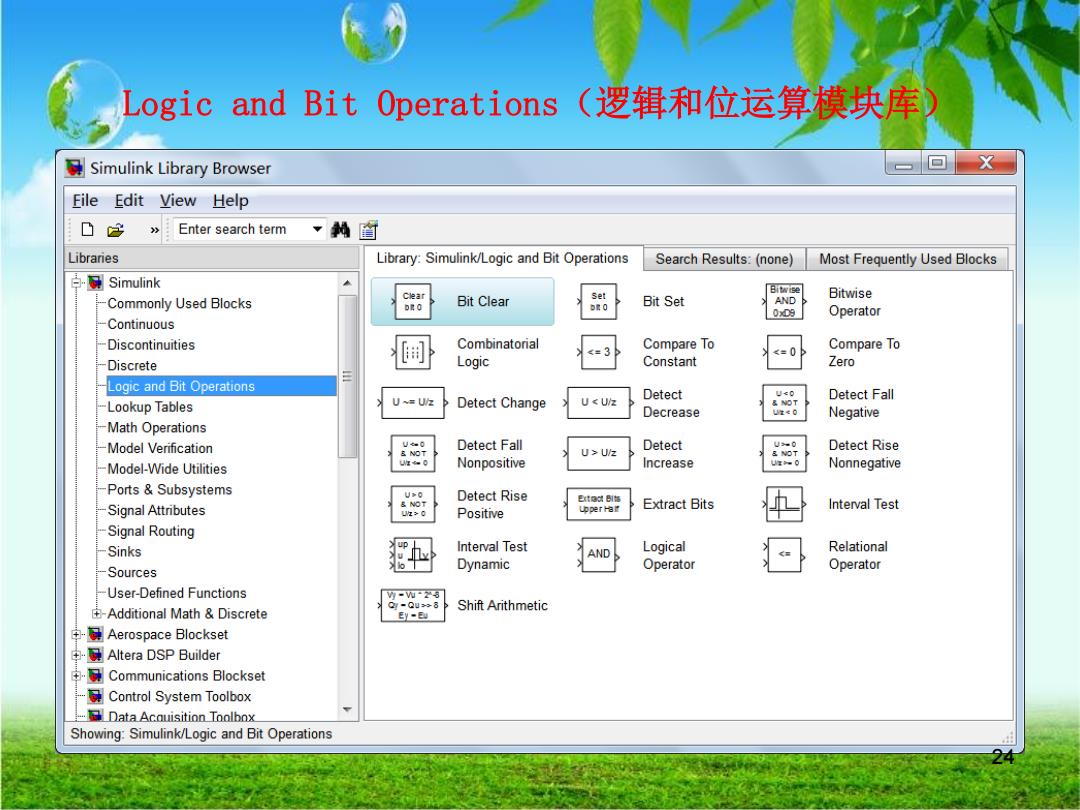The image size is (1080, 810).
Task: Select Commonly Used Blocks library
Action: click(179, 304)
